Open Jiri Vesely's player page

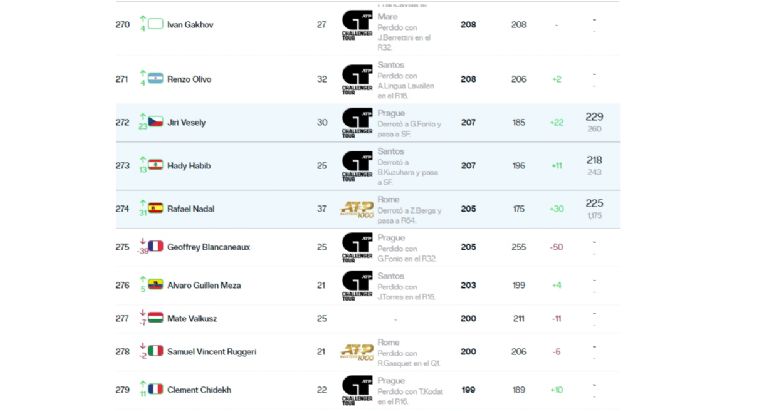pos(186,122)
